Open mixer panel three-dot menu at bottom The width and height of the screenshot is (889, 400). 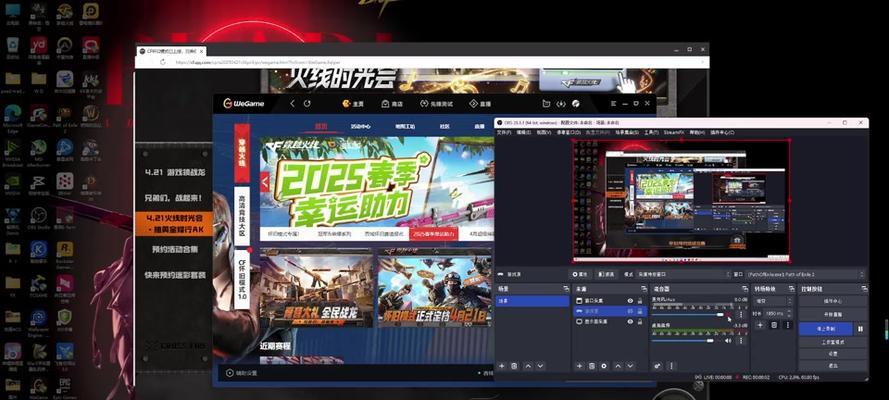[x=671, y=367]
